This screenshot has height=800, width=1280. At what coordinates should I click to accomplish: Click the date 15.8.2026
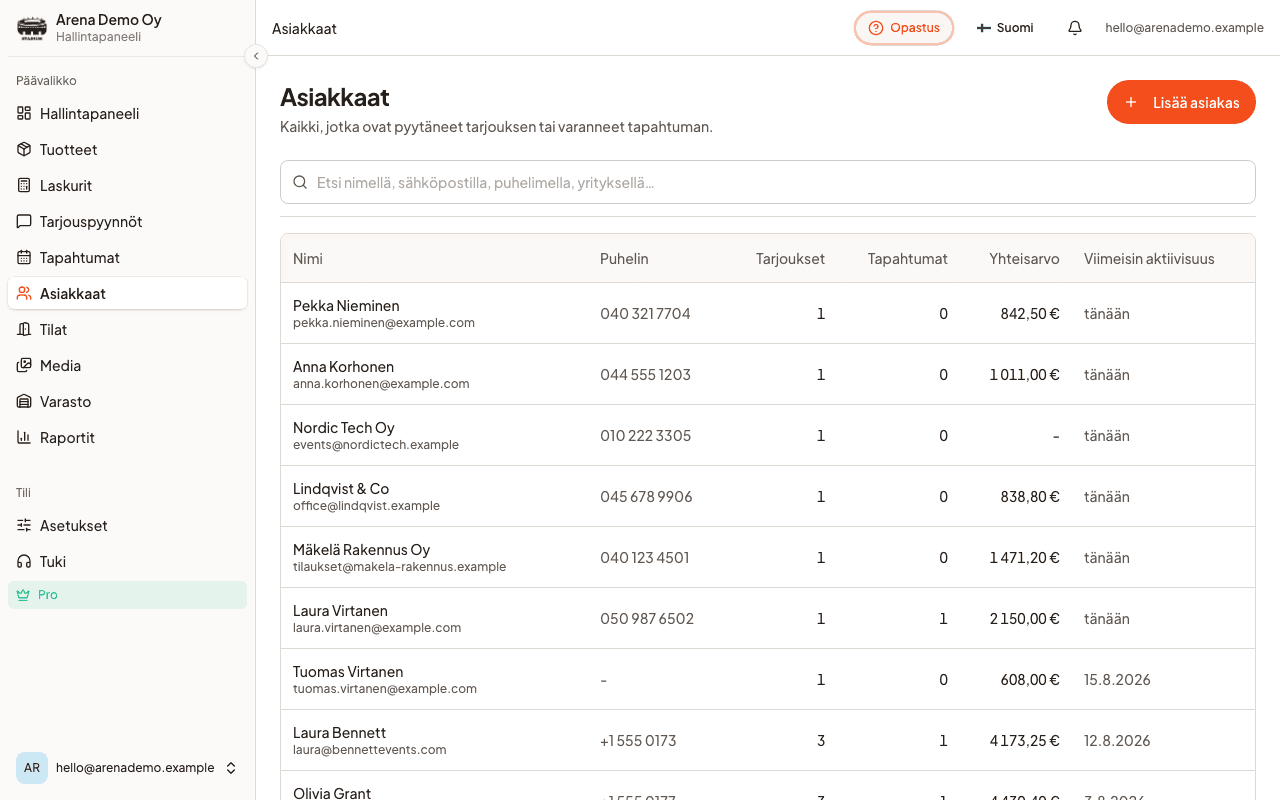coord(1117,680)
